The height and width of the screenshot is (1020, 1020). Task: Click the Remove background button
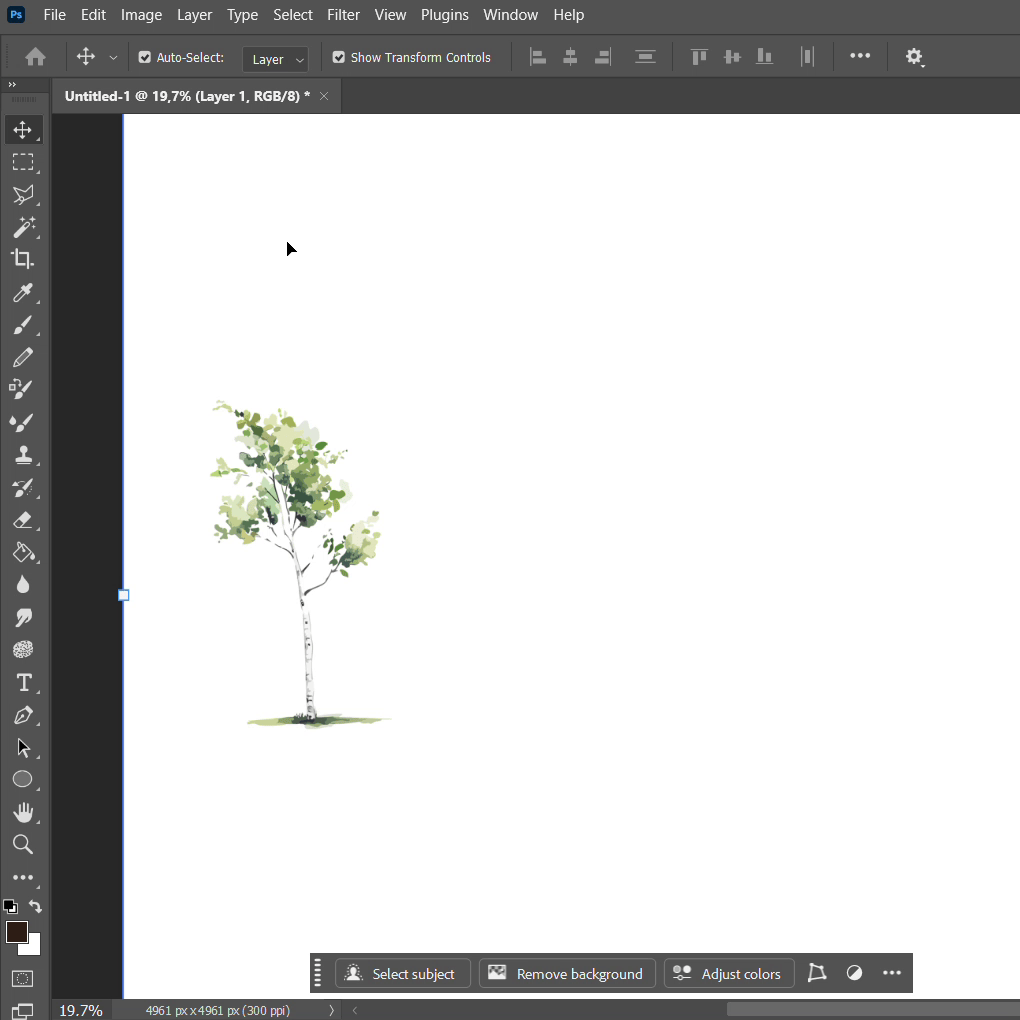567,974
